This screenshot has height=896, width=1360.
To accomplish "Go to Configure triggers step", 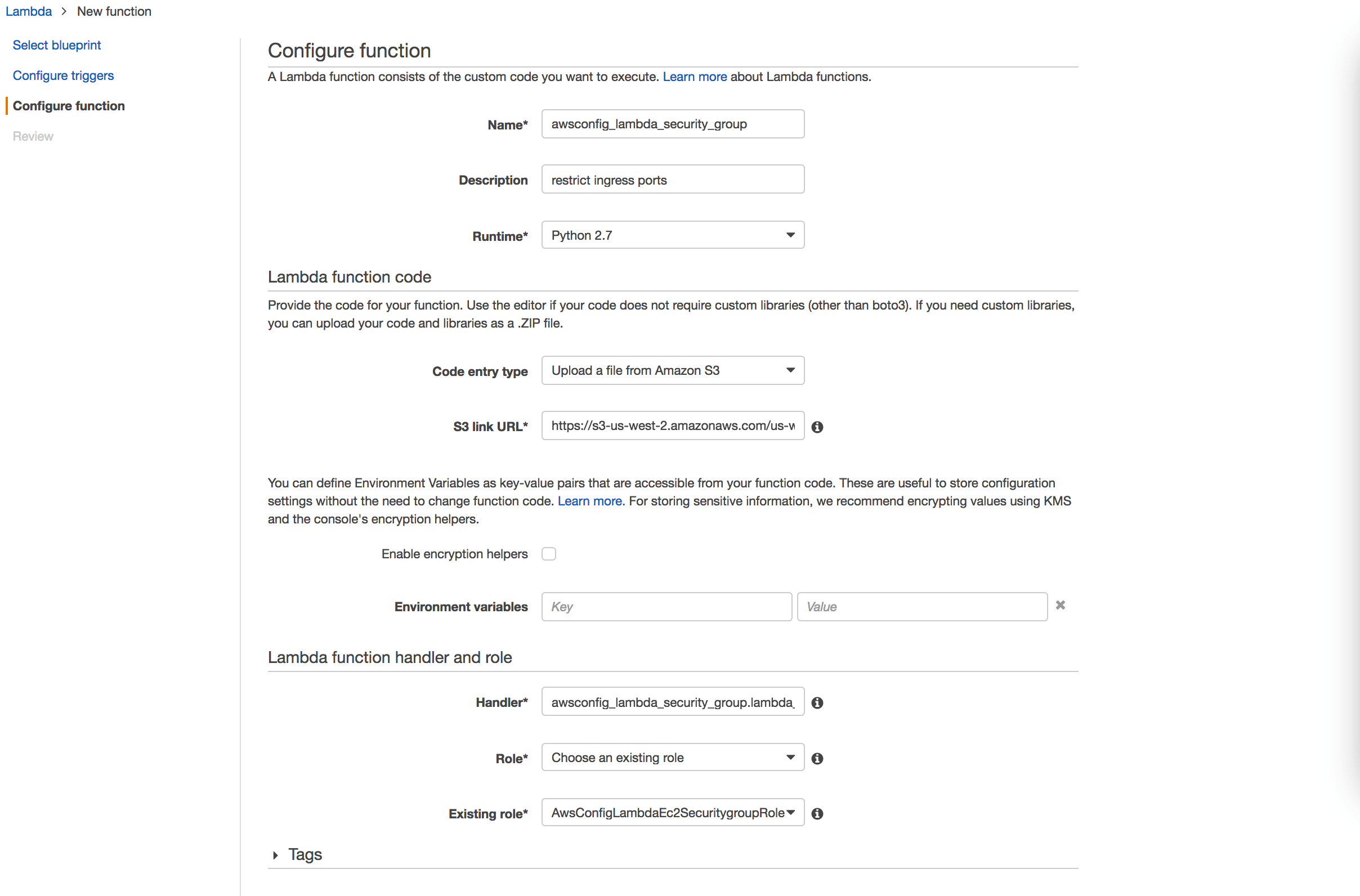I will [x=63, y=75].
